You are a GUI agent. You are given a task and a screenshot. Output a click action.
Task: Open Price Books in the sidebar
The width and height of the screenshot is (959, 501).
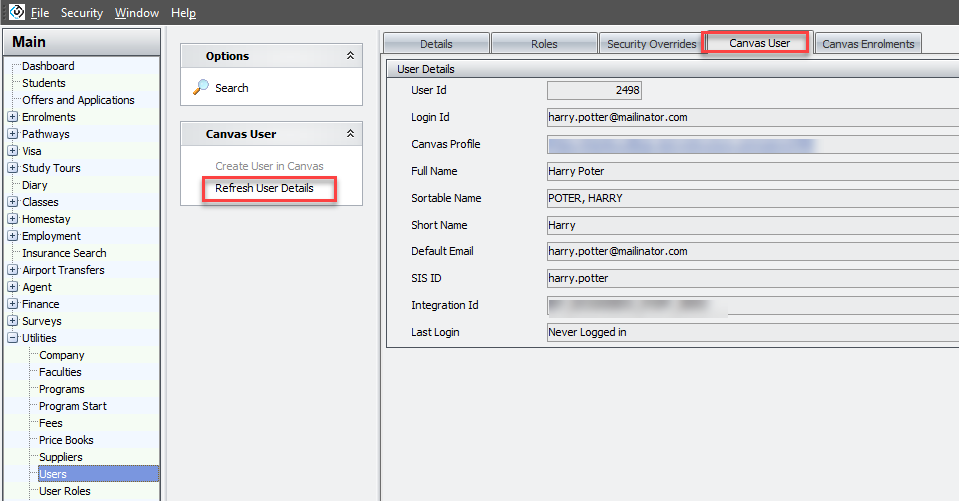tap(66, 440)
